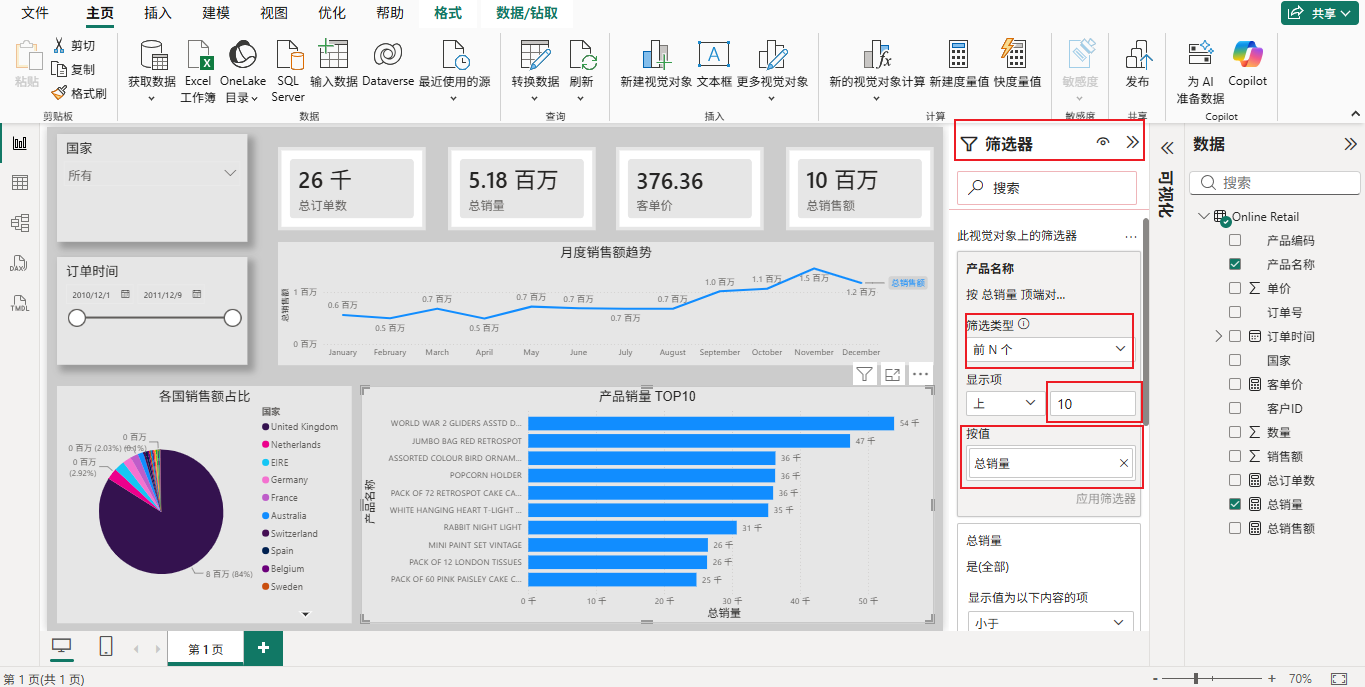Viewport: 1365px width, 687px height.
Task: Click the 获取数据 (Get Data) icon
Action: click(x=152, y=55)
